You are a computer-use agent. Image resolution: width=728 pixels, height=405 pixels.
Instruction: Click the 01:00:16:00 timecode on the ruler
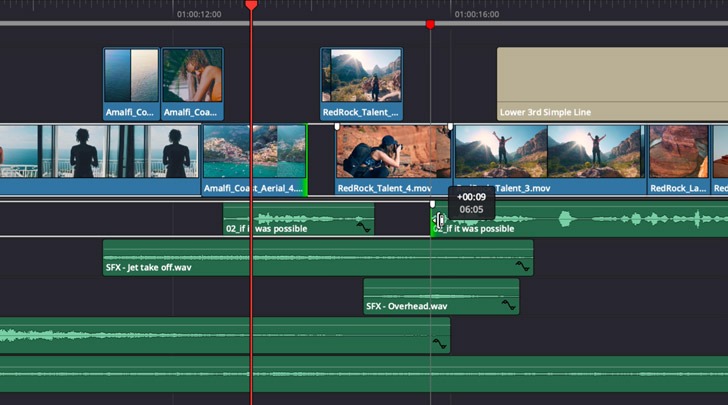[x=476, y=15]
